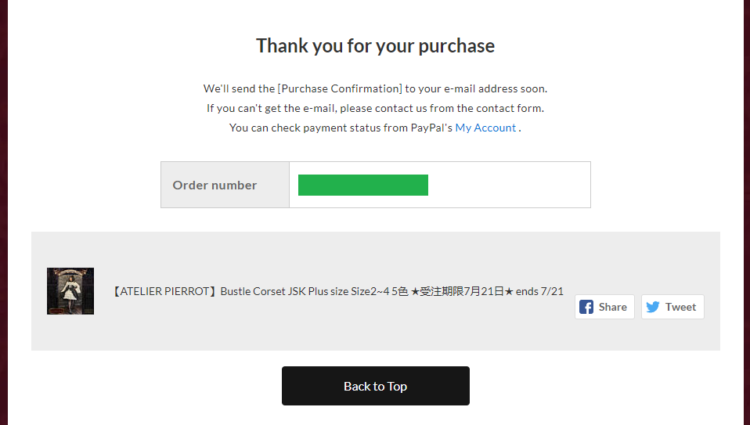Click the Back to Top button
This screenshot has width=750, height=425.
pos(375,386)
